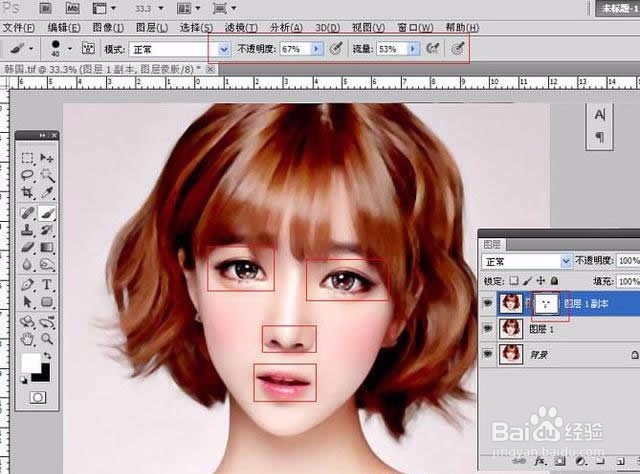This screenshot has width=640, height=474.
Task: Select the Brush tool in toolbox
Action: tap(47, 213)
